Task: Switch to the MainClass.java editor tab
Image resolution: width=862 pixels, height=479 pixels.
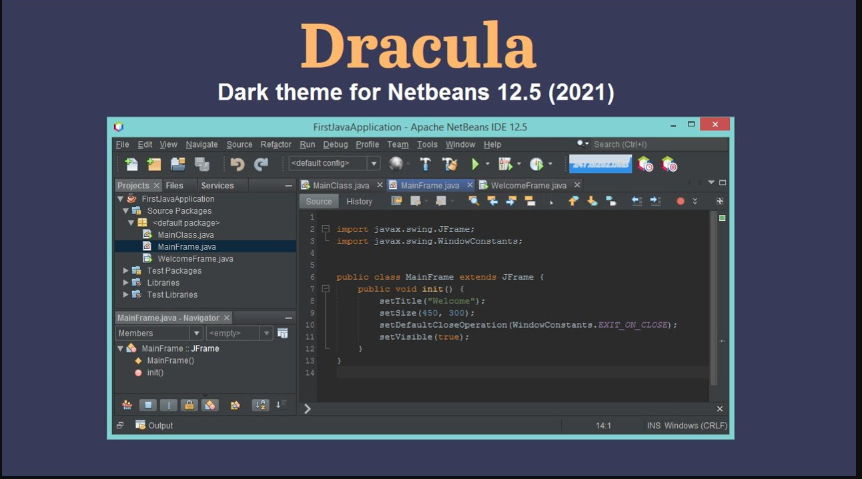Action: [x=341, y=186]
